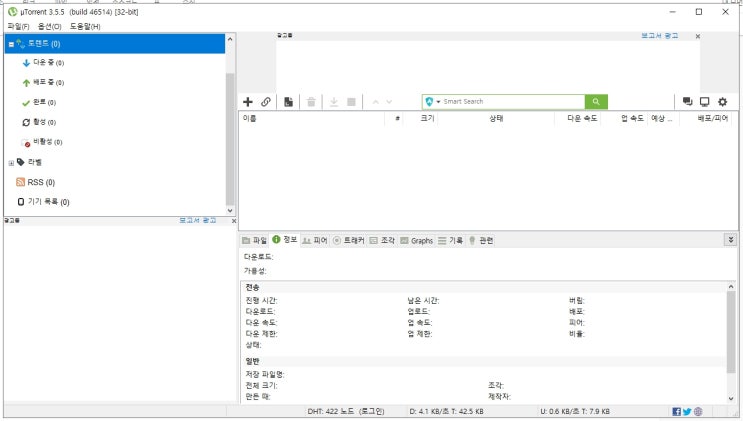Click detail pane scrollbar down arrow
Image resolution: width=743 pixels, height=421 pixels.
pos(731,399)
